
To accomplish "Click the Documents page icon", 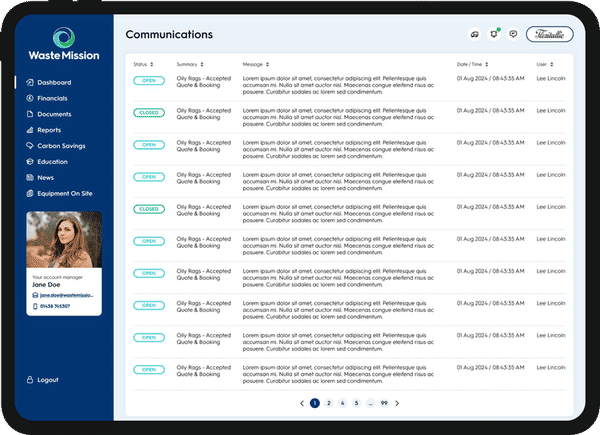I will pos(30,114).
